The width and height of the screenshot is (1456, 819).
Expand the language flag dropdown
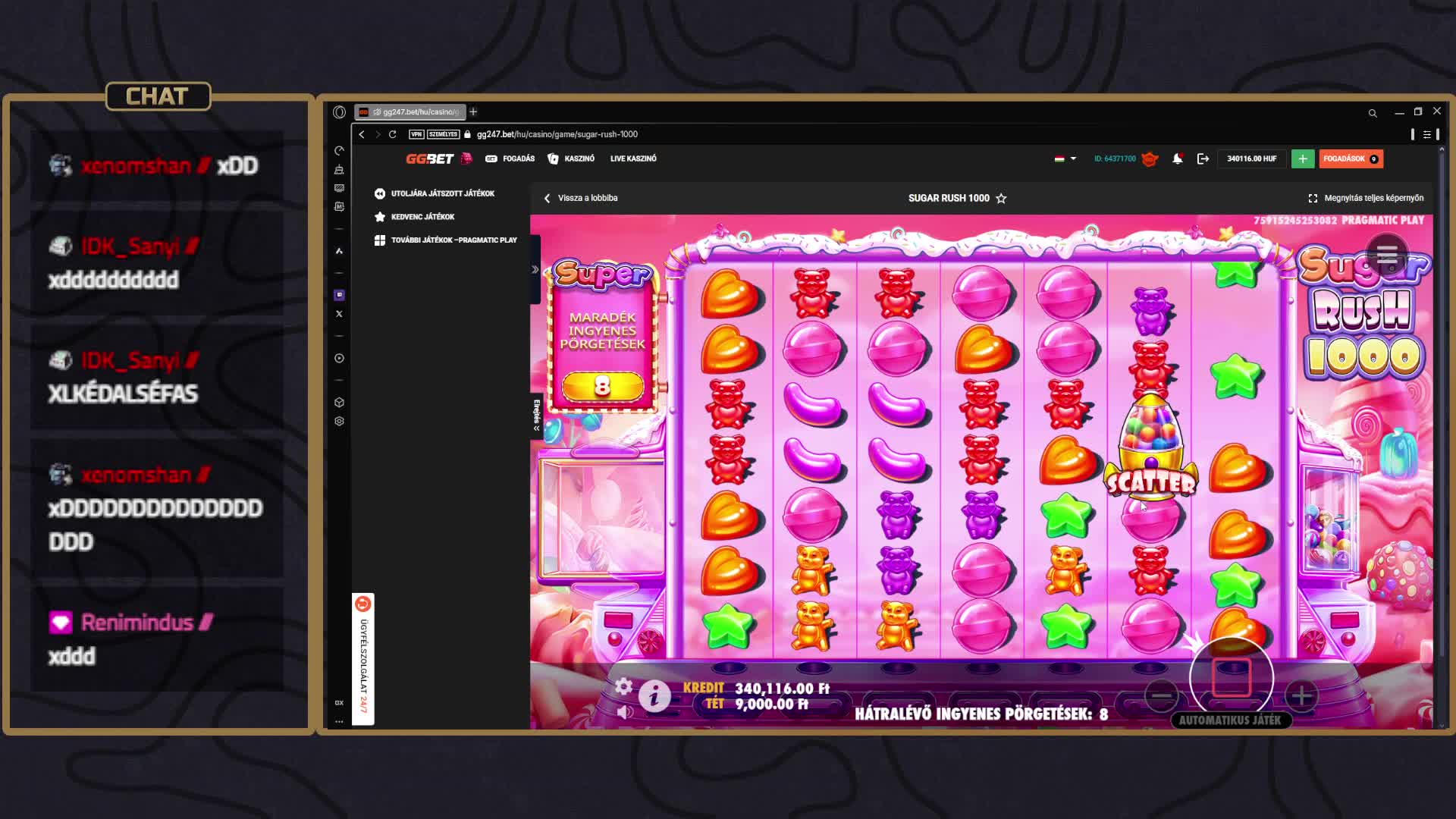pyautogui.click(x=1065, y=158)
